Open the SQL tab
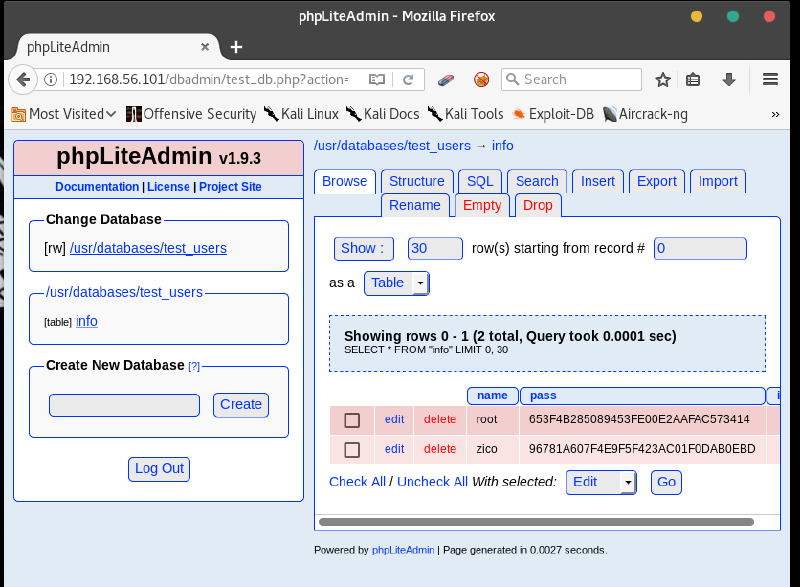Screen dimensions: 800x587 480,181
